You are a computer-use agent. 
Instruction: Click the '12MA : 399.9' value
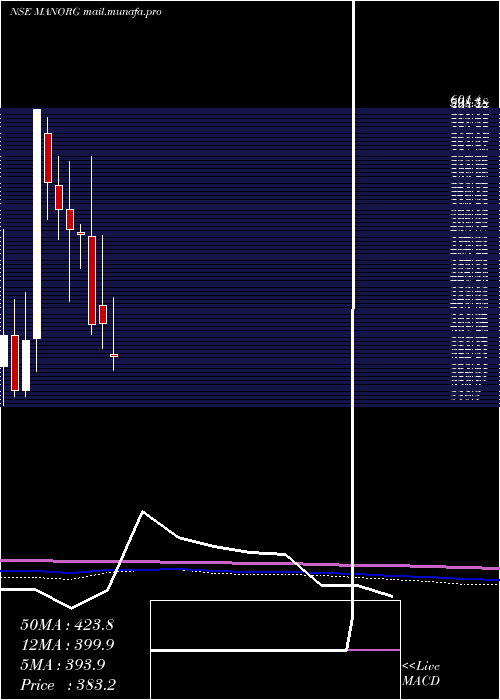coord(67,645)
